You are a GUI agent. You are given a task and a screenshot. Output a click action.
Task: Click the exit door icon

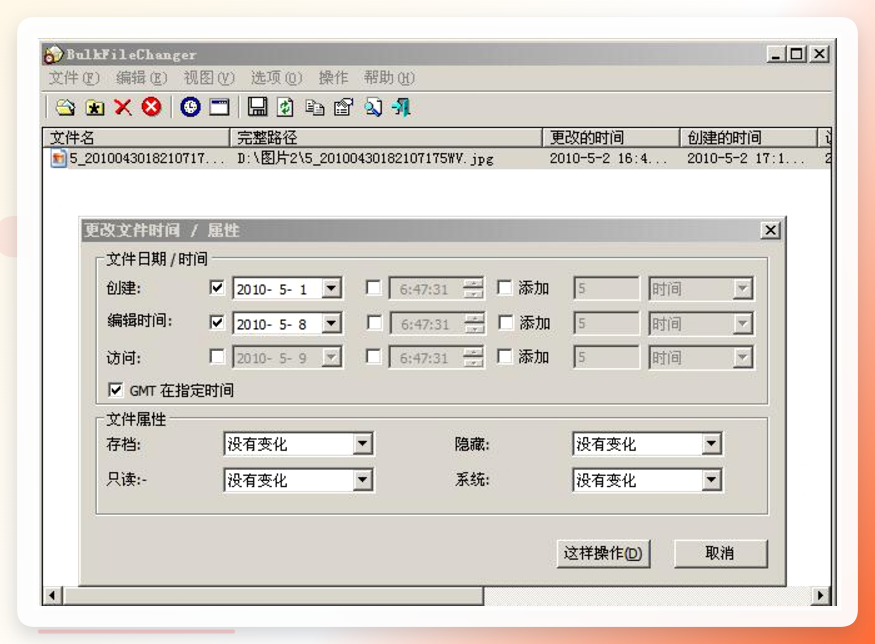[x=401, y=107]
